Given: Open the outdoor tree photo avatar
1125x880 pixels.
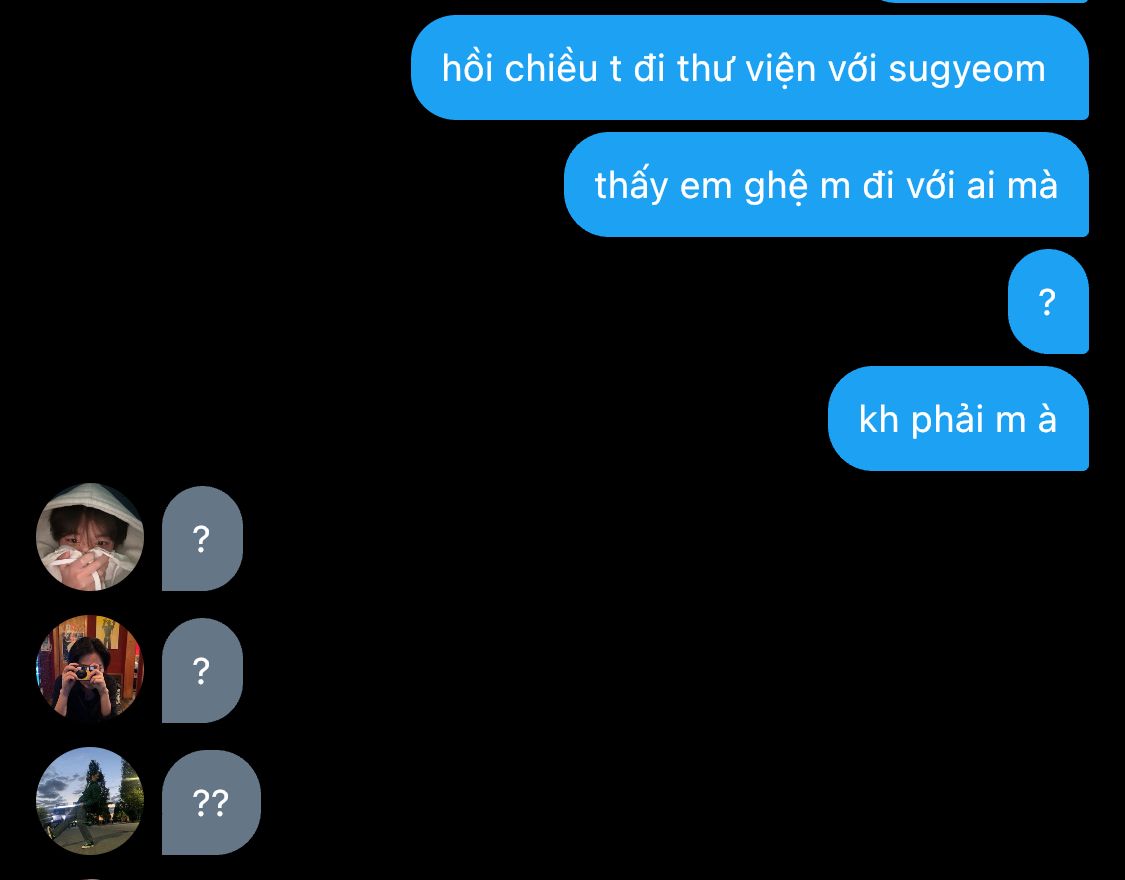Looking at the screenshot, I should click(90, 801).
